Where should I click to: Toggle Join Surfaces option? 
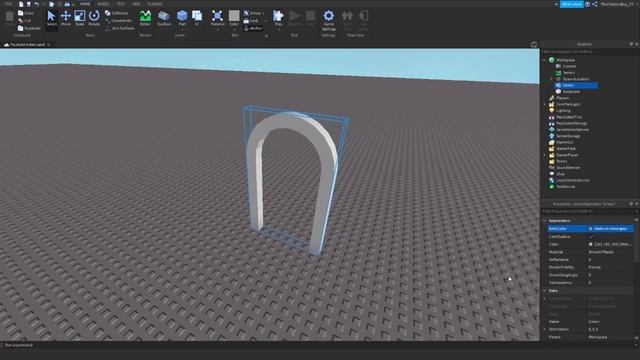[x=120, y=28]
